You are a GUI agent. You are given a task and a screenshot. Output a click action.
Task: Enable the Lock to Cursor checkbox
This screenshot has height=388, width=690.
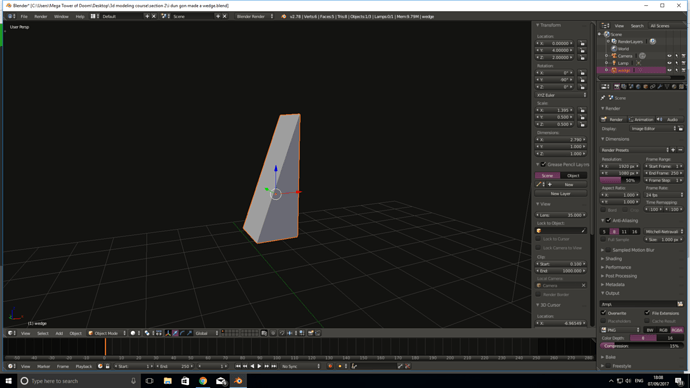pyautogui.click(x=538, y=239)
